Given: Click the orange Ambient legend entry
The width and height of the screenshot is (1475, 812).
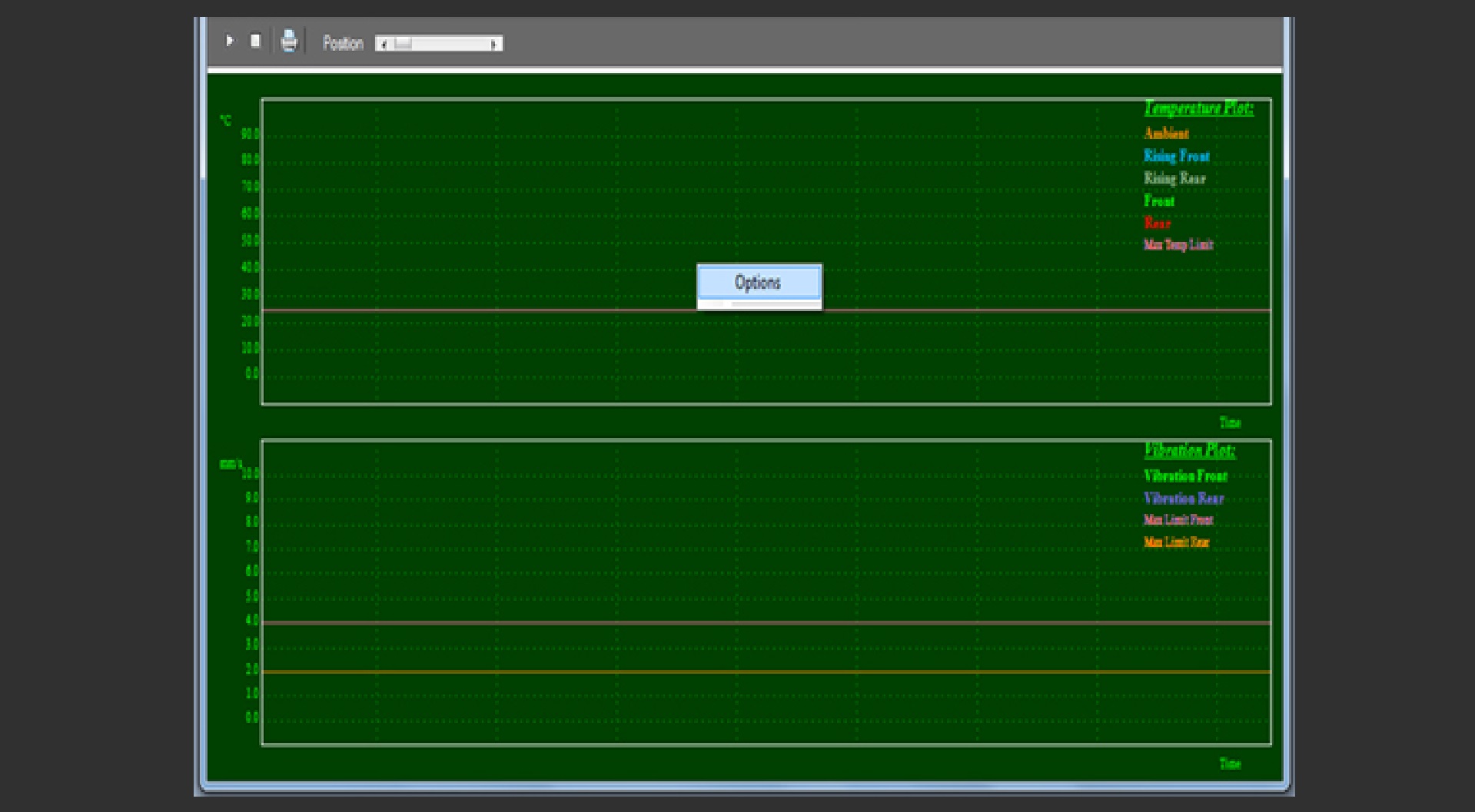Looking at the screenshot, I should point(1166,134).
